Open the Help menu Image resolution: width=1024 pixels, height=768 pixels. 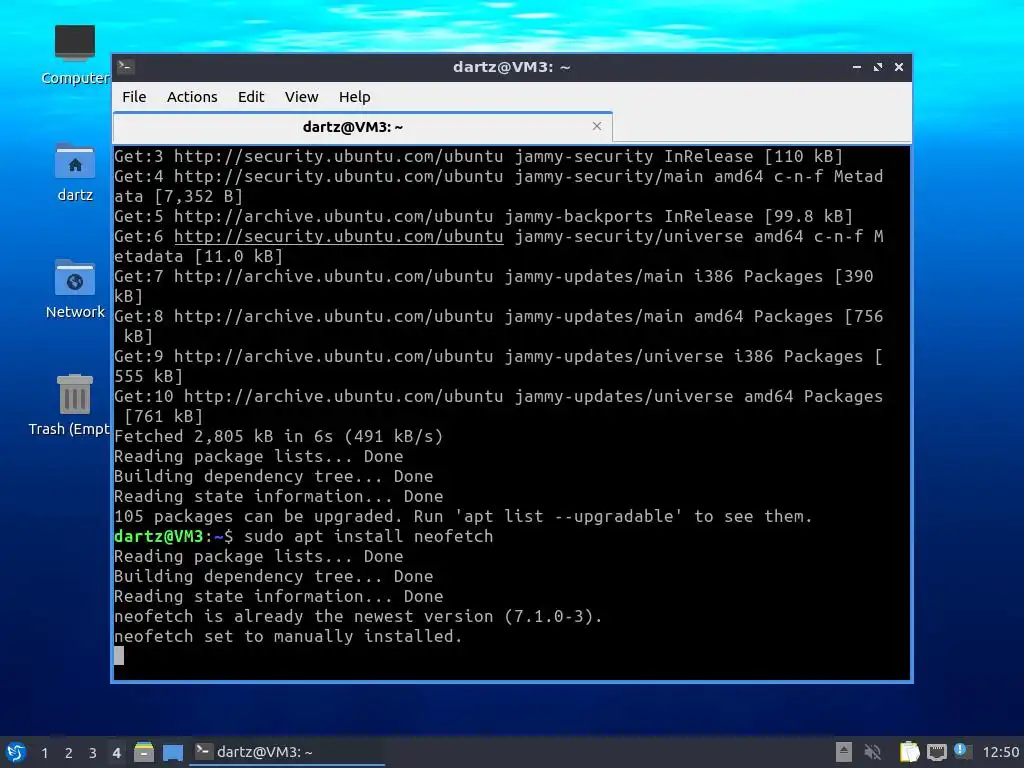tap(355, 97)
